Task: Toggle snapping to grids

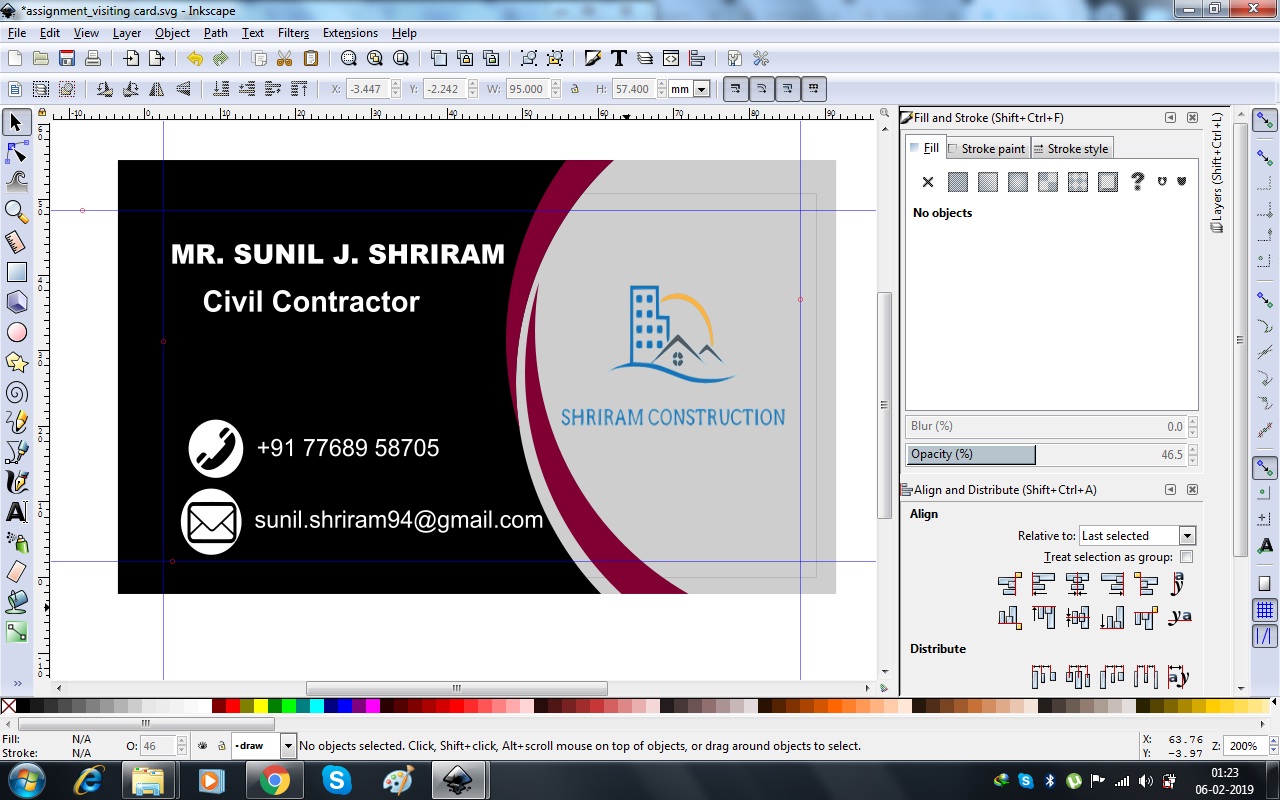Action: coord(1265,609)
